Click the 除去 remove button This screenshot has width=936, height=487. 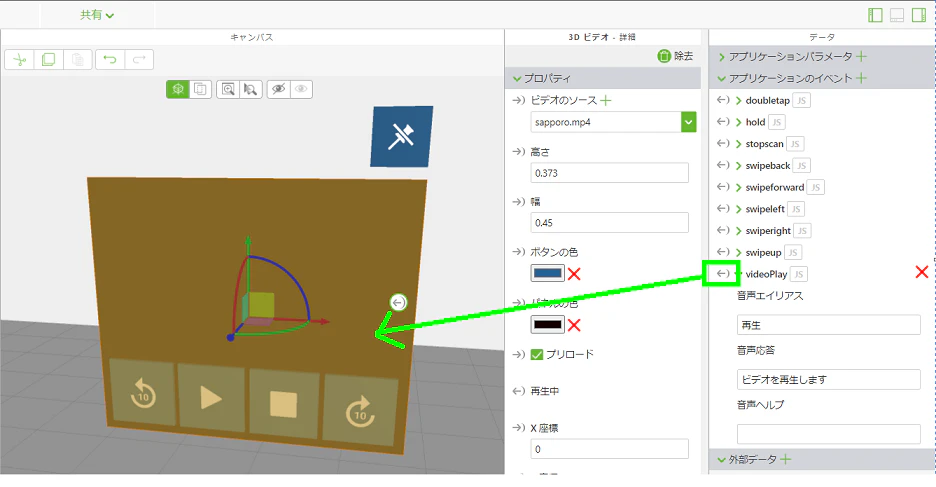coord(675,56)
